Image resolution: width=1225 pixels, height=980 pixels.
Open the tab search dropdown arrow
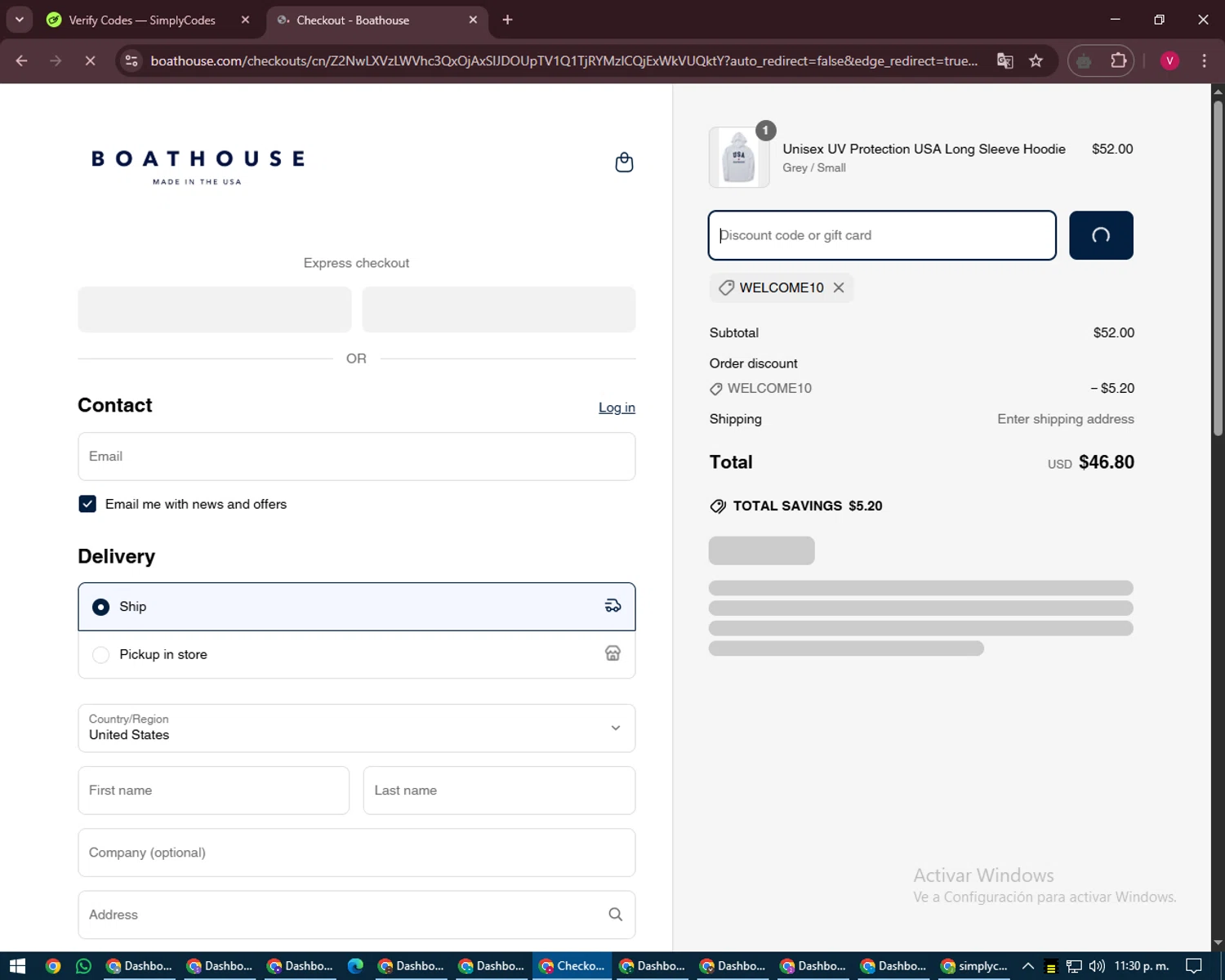(19, 20)
